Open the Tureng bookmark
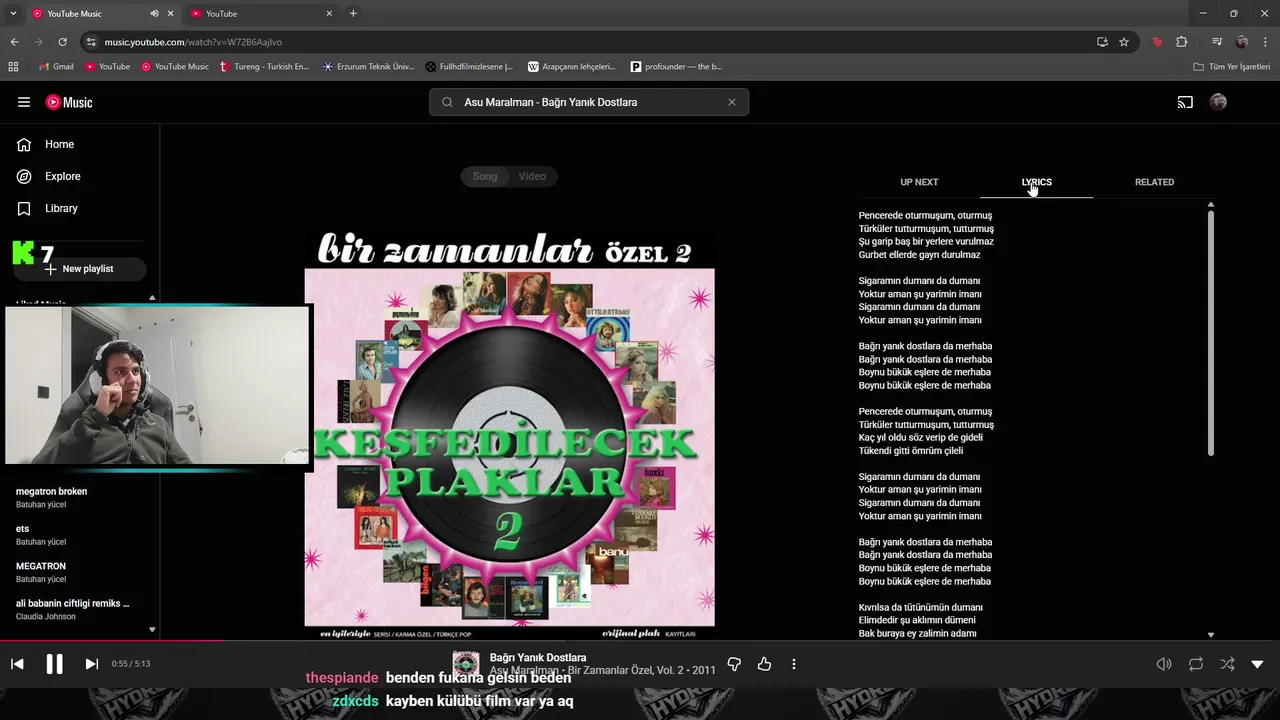Screen dimensions: 1280x720 [x=264, y=67]
